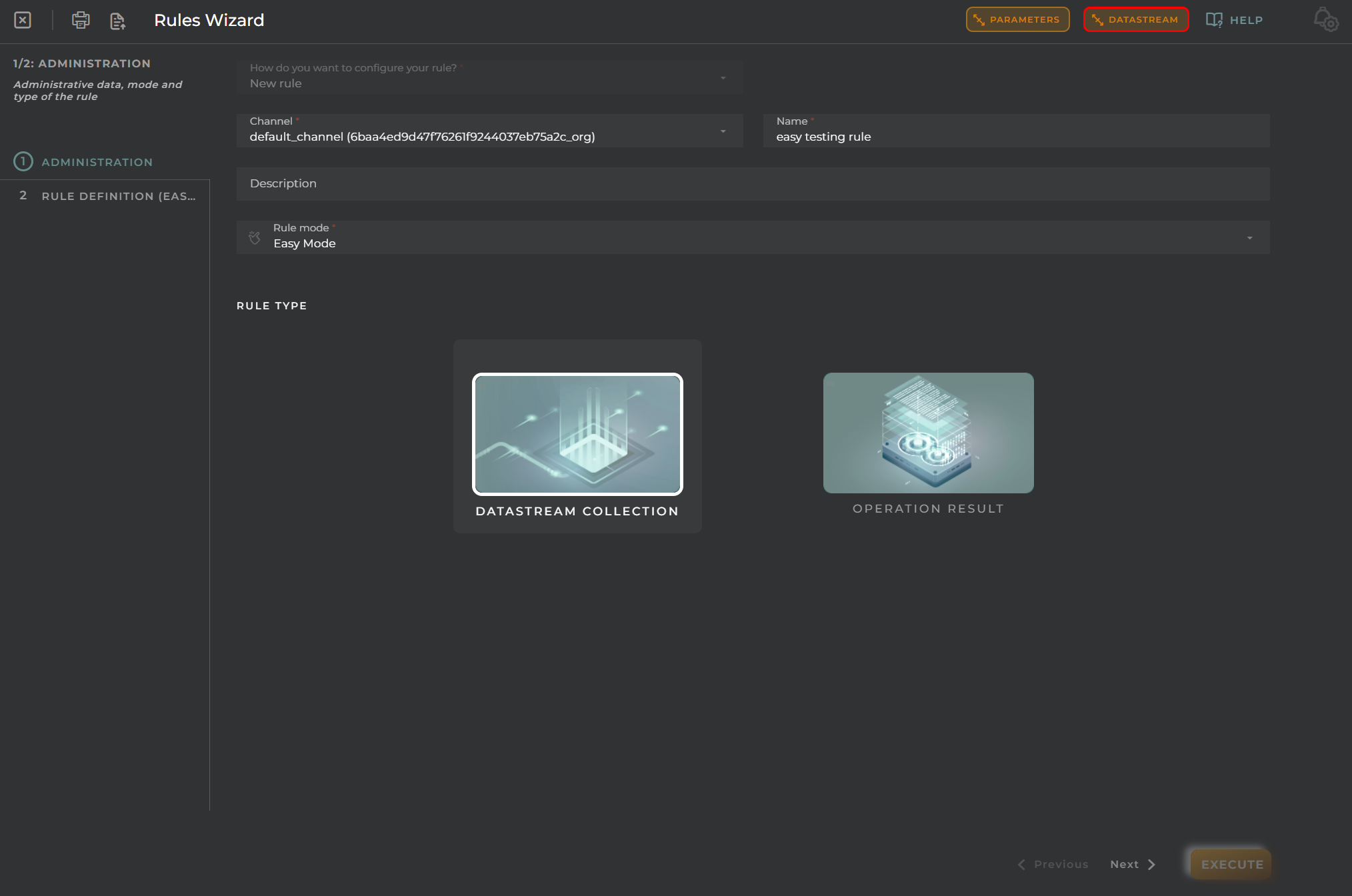1352x896 pixels.
Task: Click the Next chevron arrow
Action: 1151,864
